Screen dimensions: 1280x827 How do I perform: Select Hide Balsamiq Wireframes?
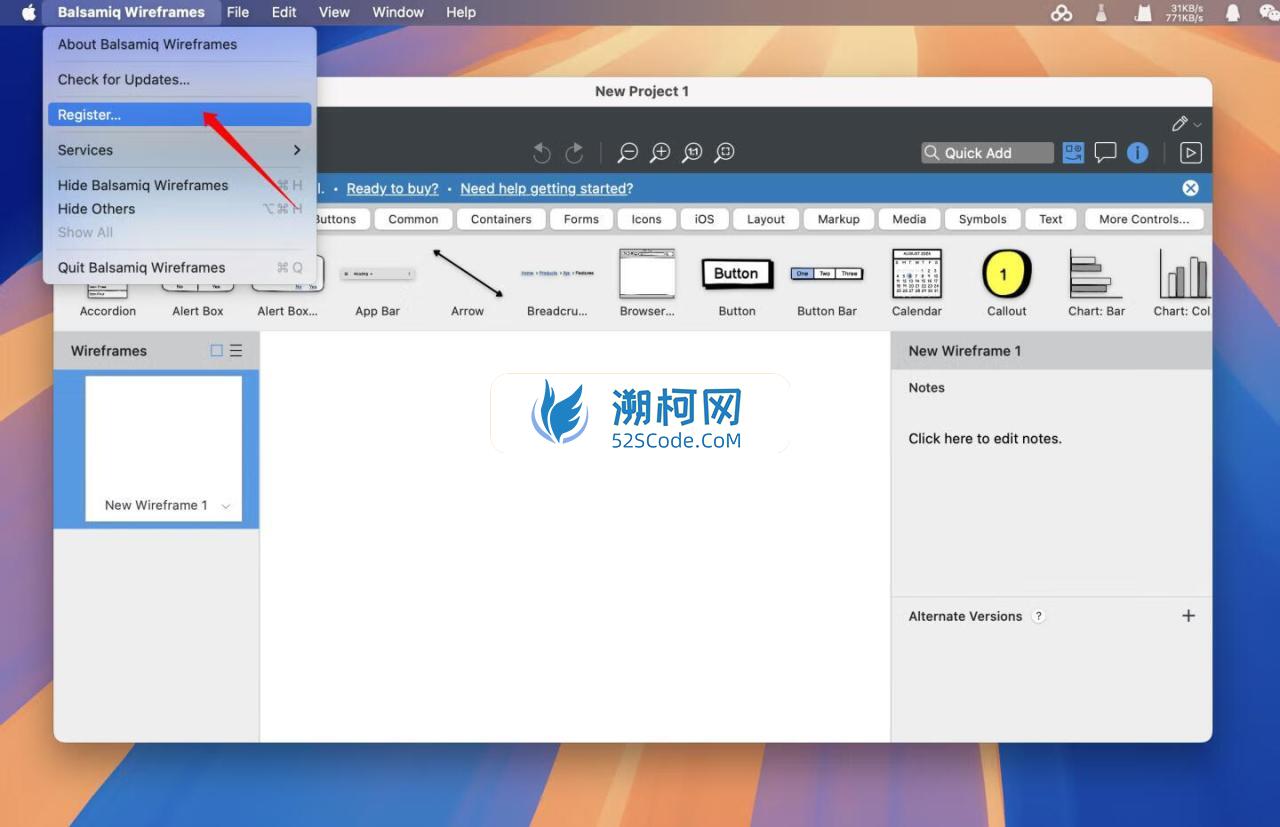point(180,185)
